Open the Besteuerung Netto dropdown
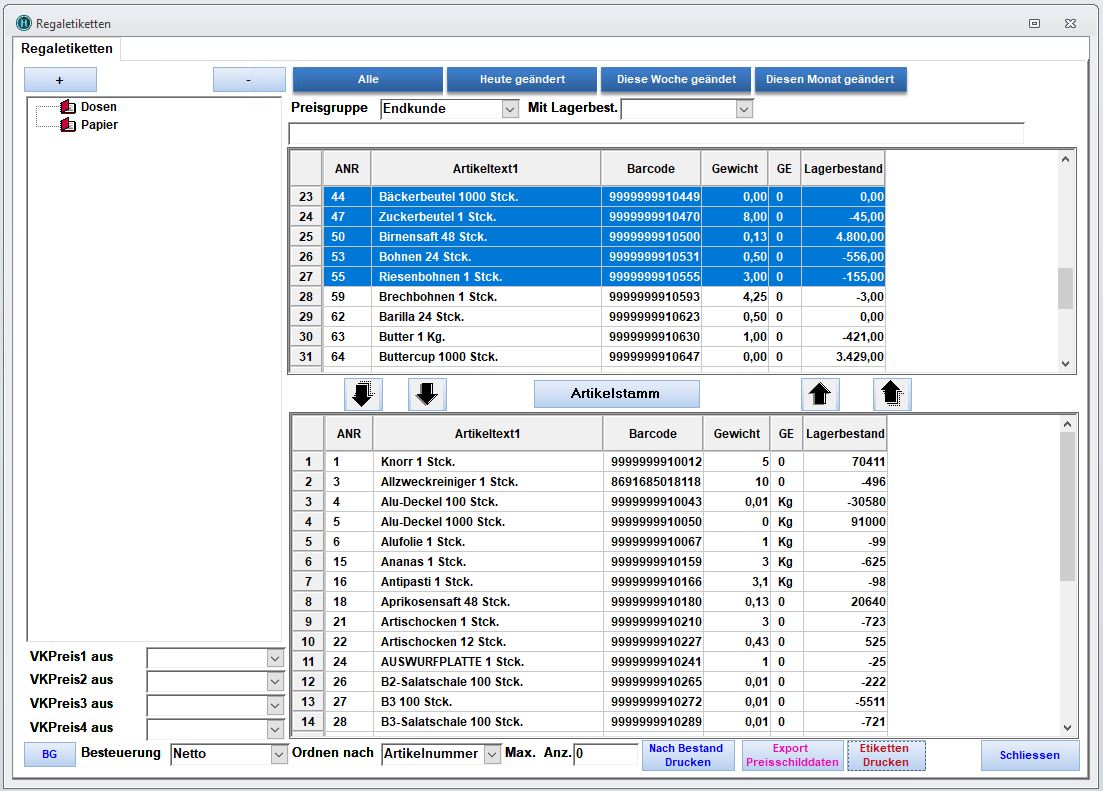The width and height of the screenshot is (1103, 791). point(279,754)
